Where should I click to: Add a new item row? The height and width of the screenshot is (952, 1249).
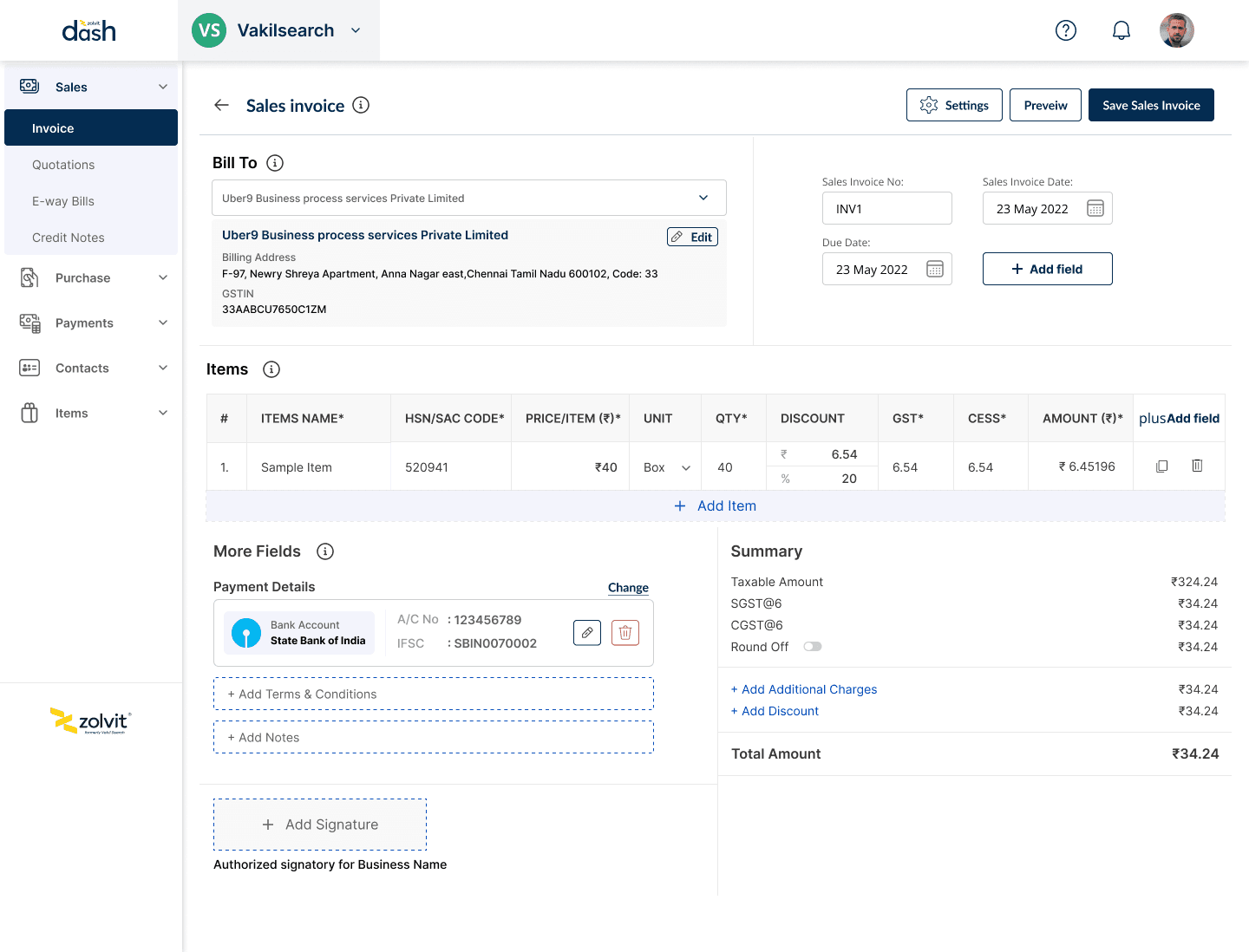[x=716, y=505]
